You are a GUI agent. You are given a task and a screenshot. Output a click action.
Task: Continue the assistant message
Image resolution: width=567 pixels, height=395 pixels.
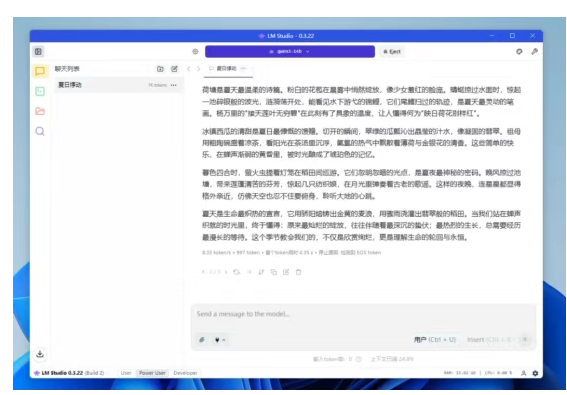pyautogui.click(x=249, y=272)
